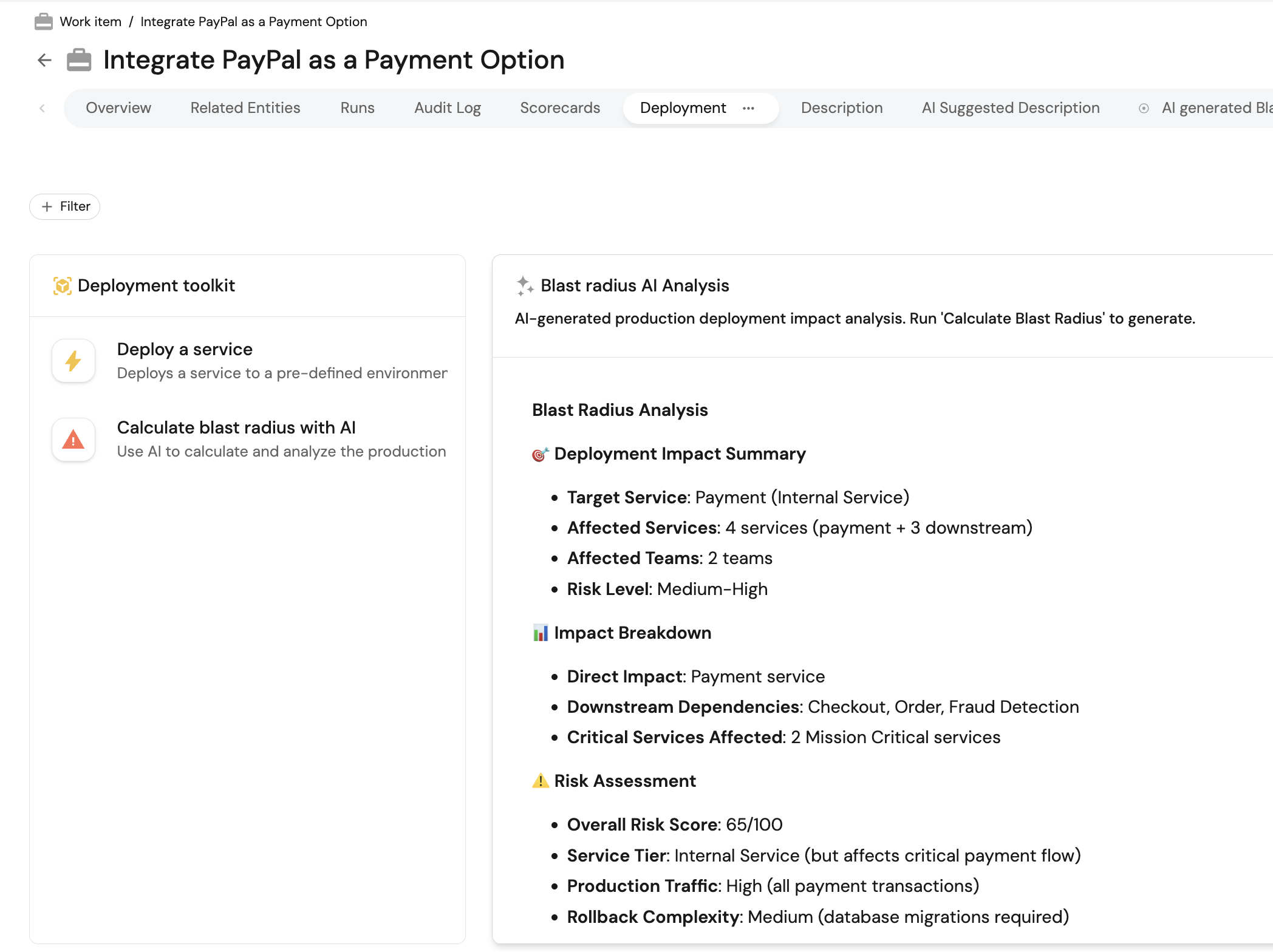Screen dimensions: 1273x952
Task: Open the Runs tab
Action: point(357,108)
